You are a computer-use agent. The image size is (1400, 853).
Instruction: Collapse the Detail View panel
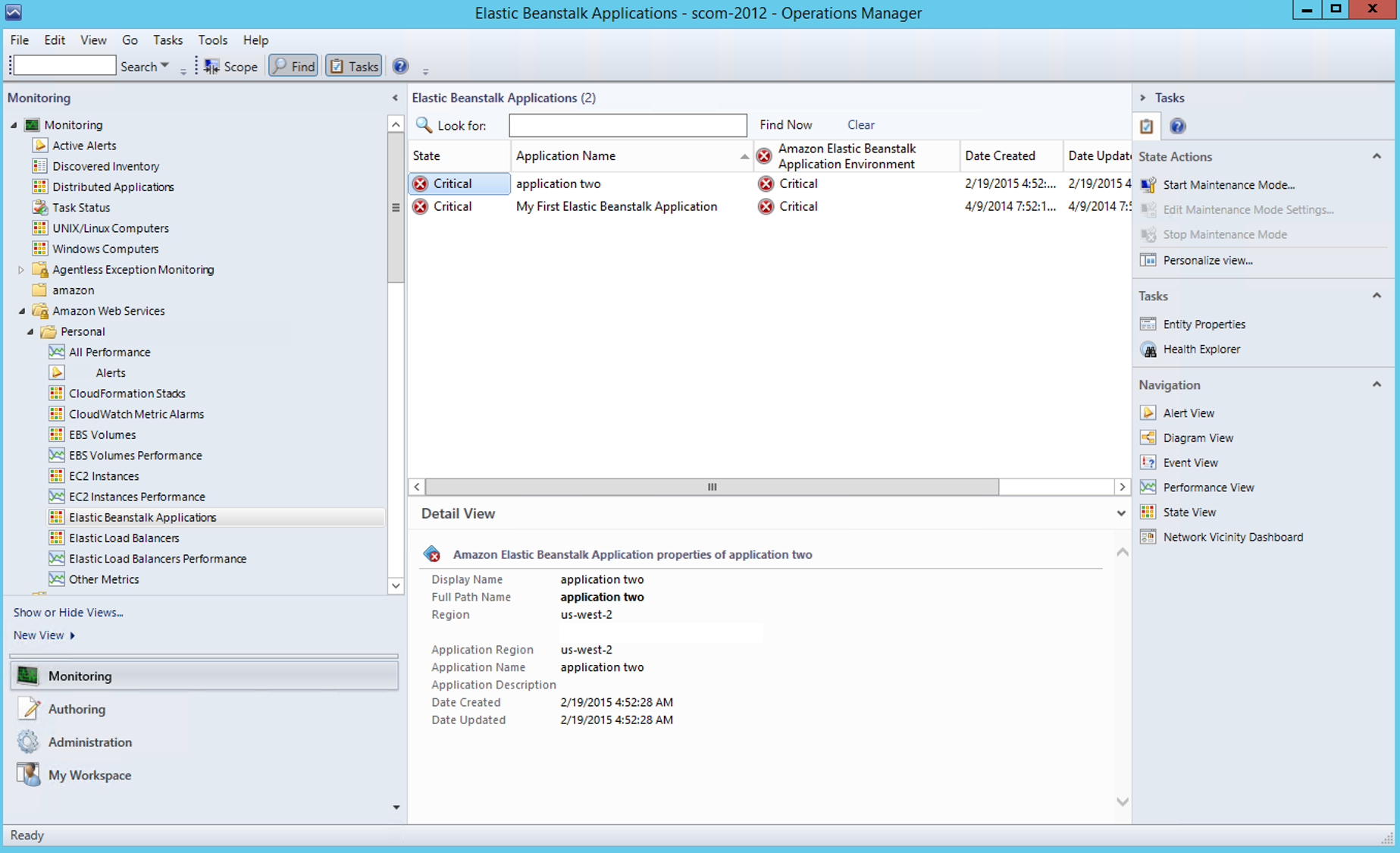1120,513
